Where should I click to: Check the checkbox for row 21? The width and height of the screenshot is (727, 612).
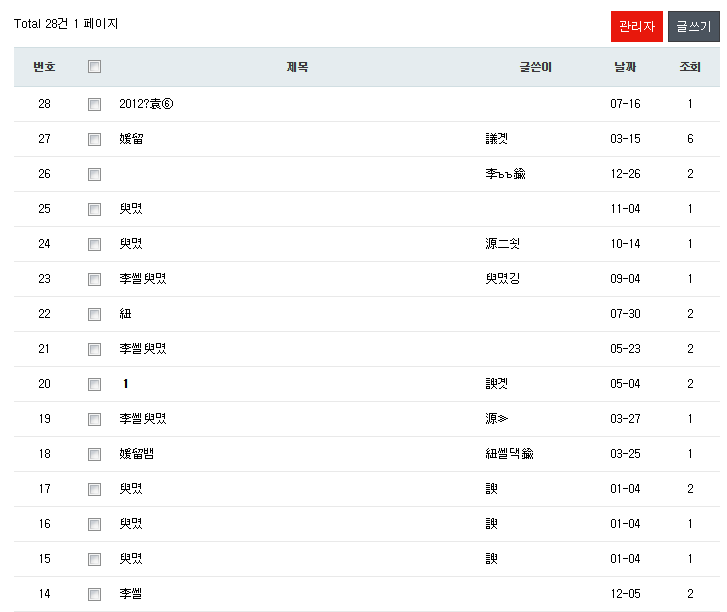[x=95, y=349]
